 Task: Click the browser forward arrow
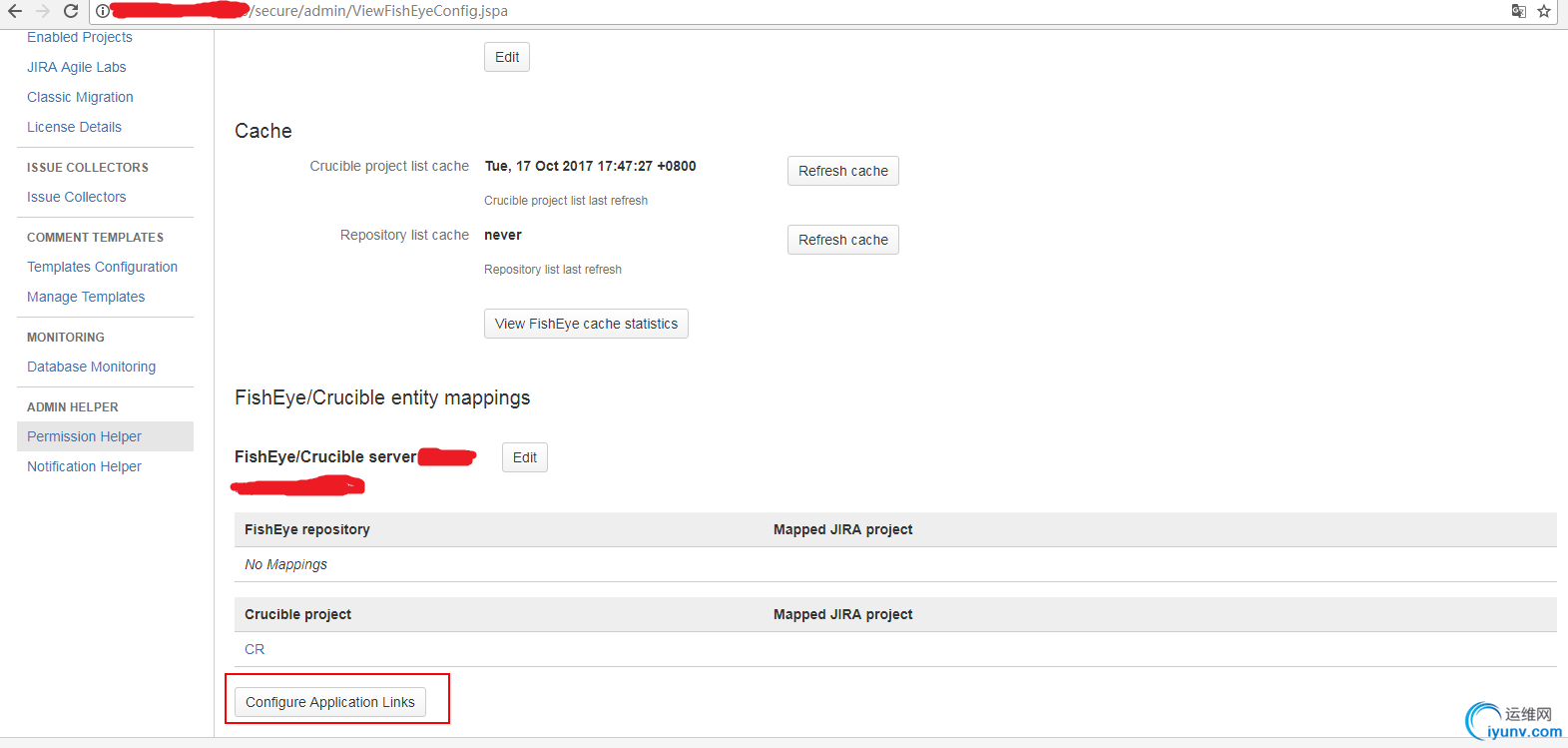(42, 11)
